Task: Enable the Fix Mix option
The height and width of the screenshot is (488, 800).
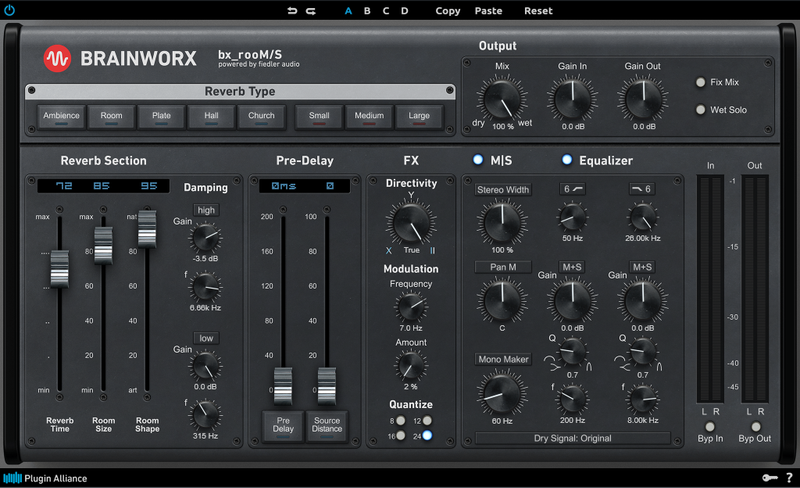Action: pos(701,82)
